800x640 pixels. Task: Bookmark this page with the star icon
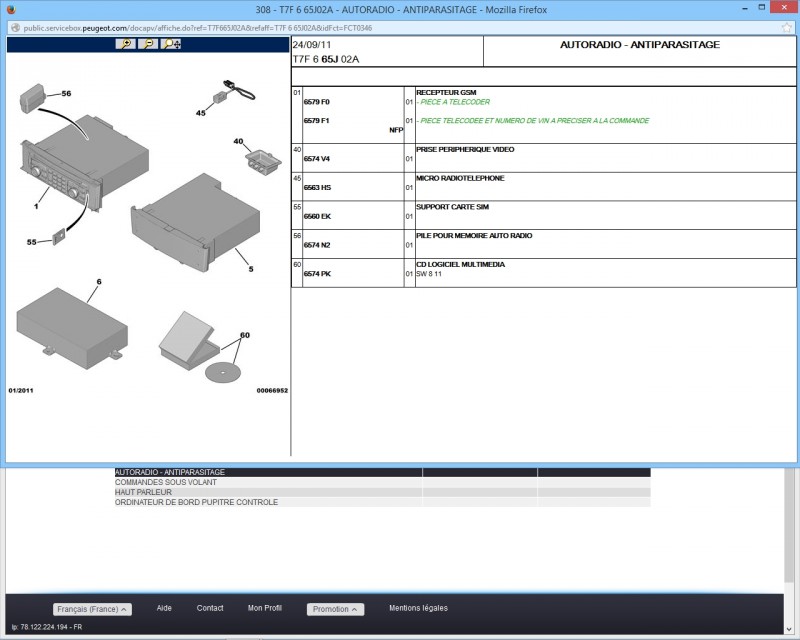787,29
